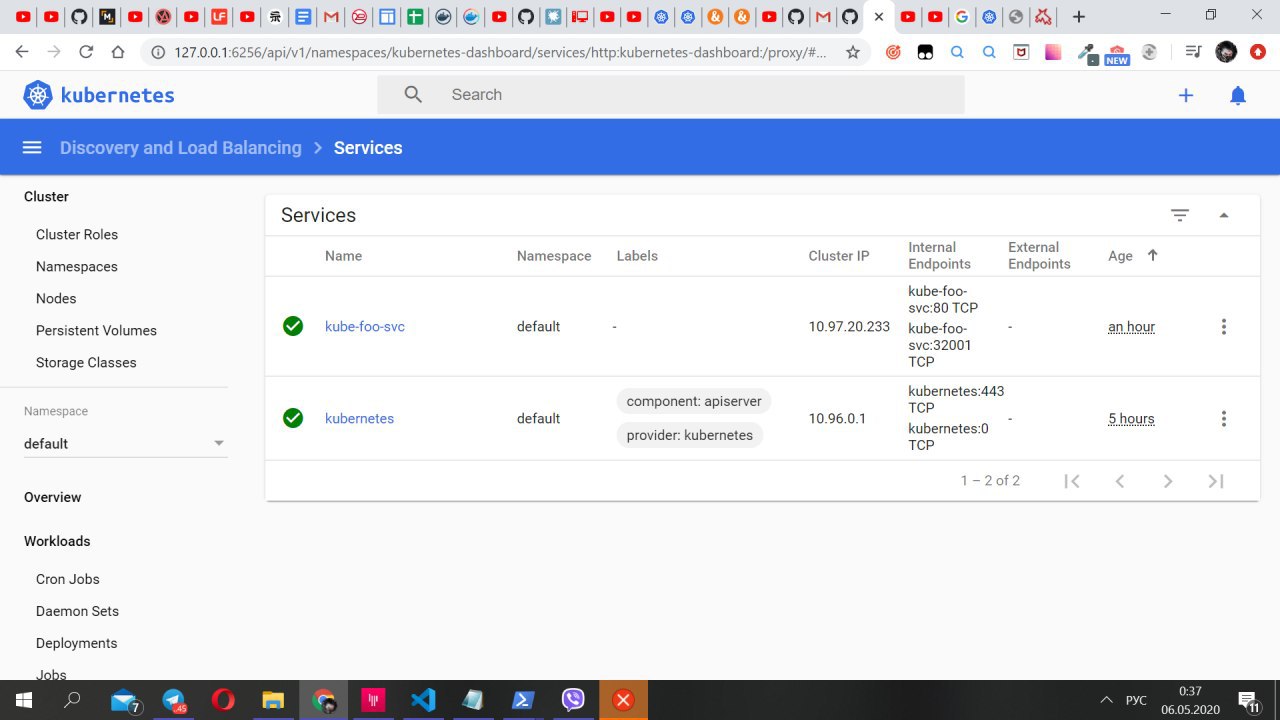Open Deployments in sidebar
The width and height of the screenshot is (1280, 720).
[x=77, y=643]
